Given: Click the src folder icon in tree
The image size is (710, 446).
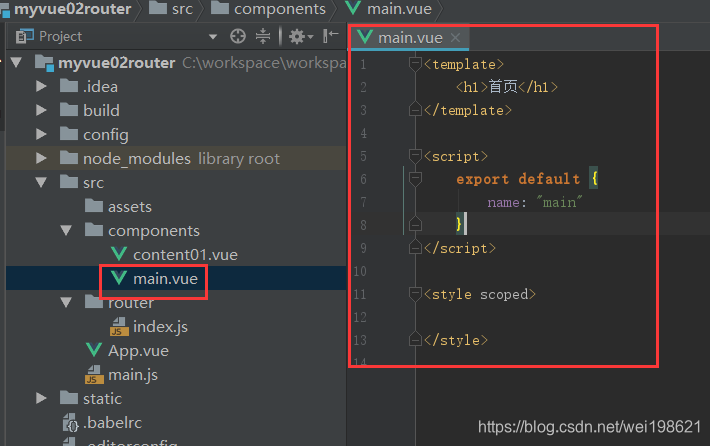Looking at the screenshot, I should coord(69,182).
